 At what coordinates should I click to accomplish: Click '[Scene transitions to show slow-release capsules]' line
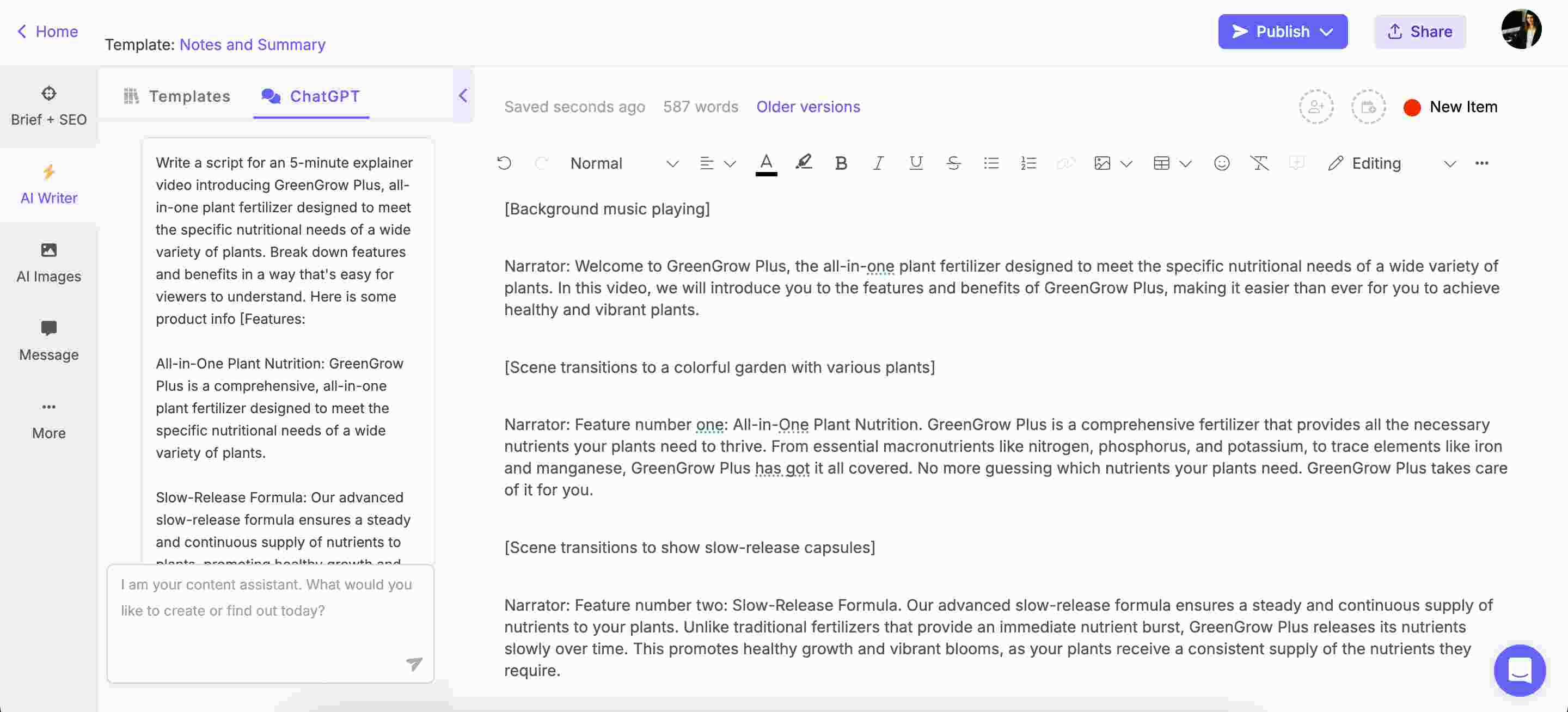point(689,547)
